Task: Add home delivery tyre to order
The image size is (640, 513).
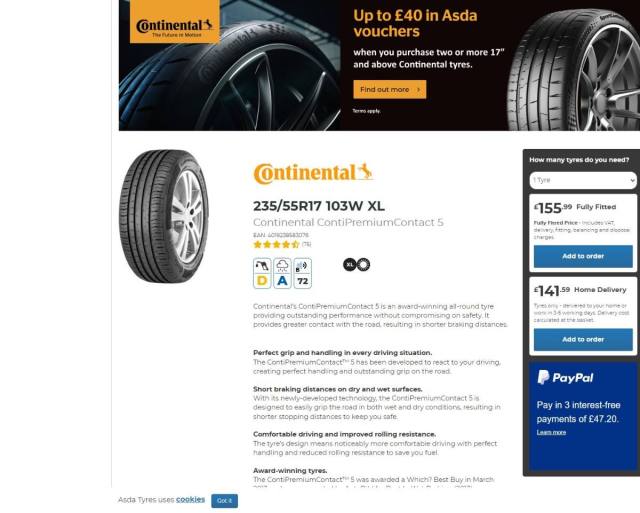Action: pos(583,340)
